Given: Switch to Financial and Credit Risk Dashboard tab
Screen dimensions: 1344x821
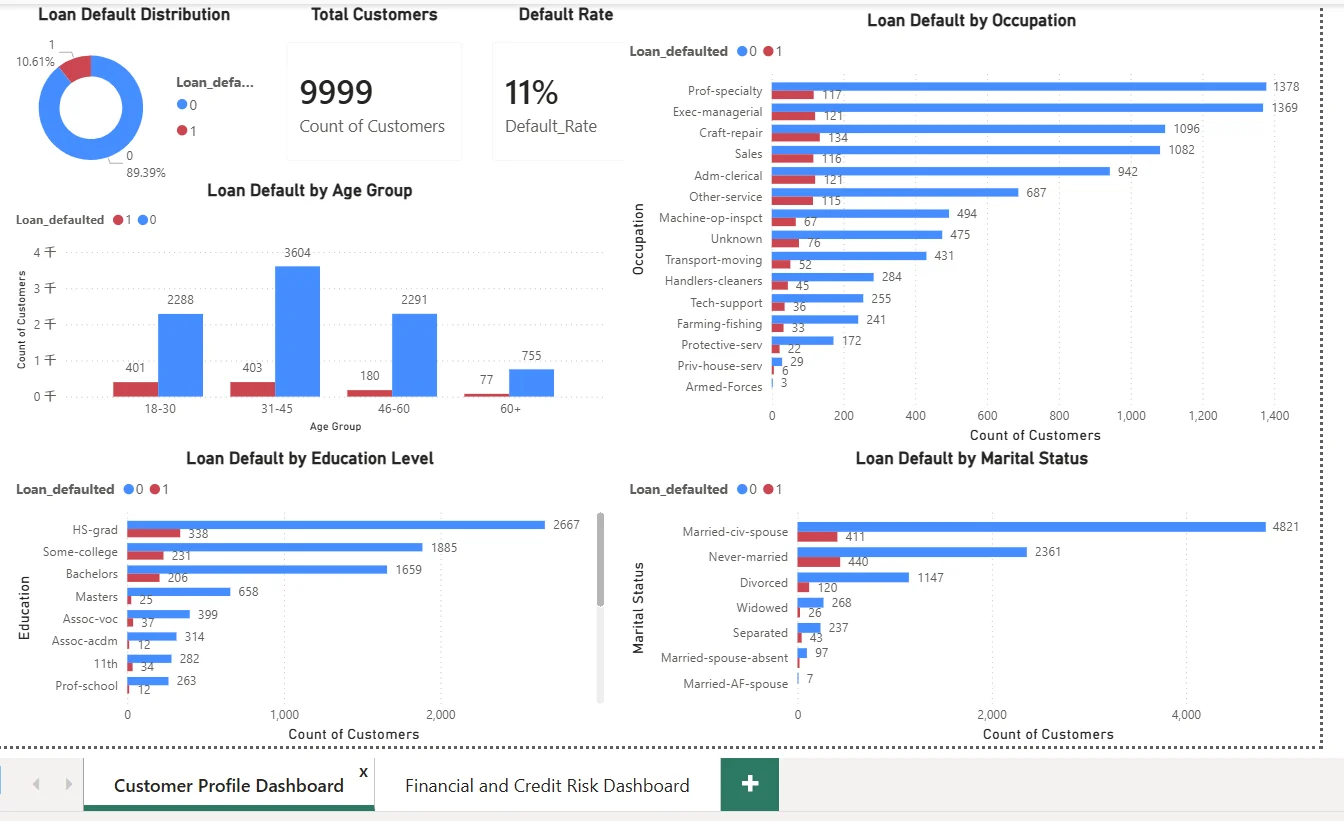Looking at the screenshot, I should tap(547, 785).
